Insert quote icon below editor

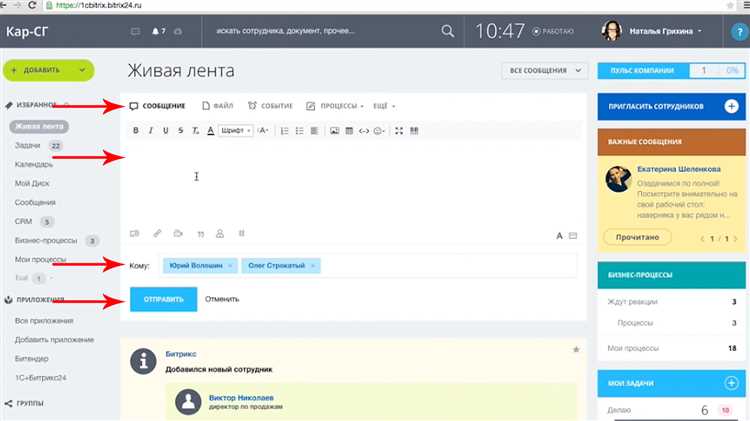point(201,234)
